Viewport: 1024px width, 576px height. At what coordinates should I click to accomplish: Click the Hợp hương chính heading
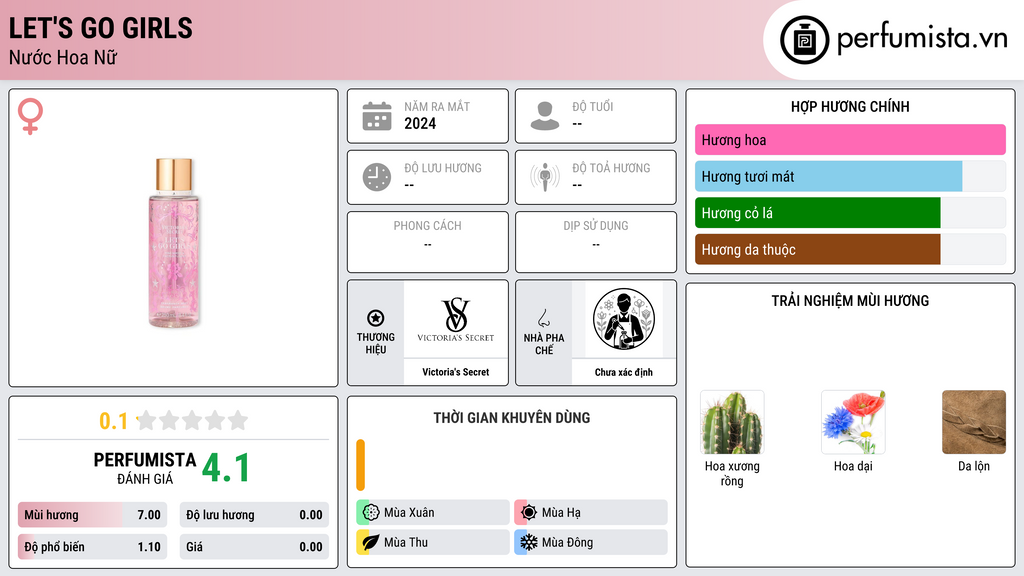[850, 106]
